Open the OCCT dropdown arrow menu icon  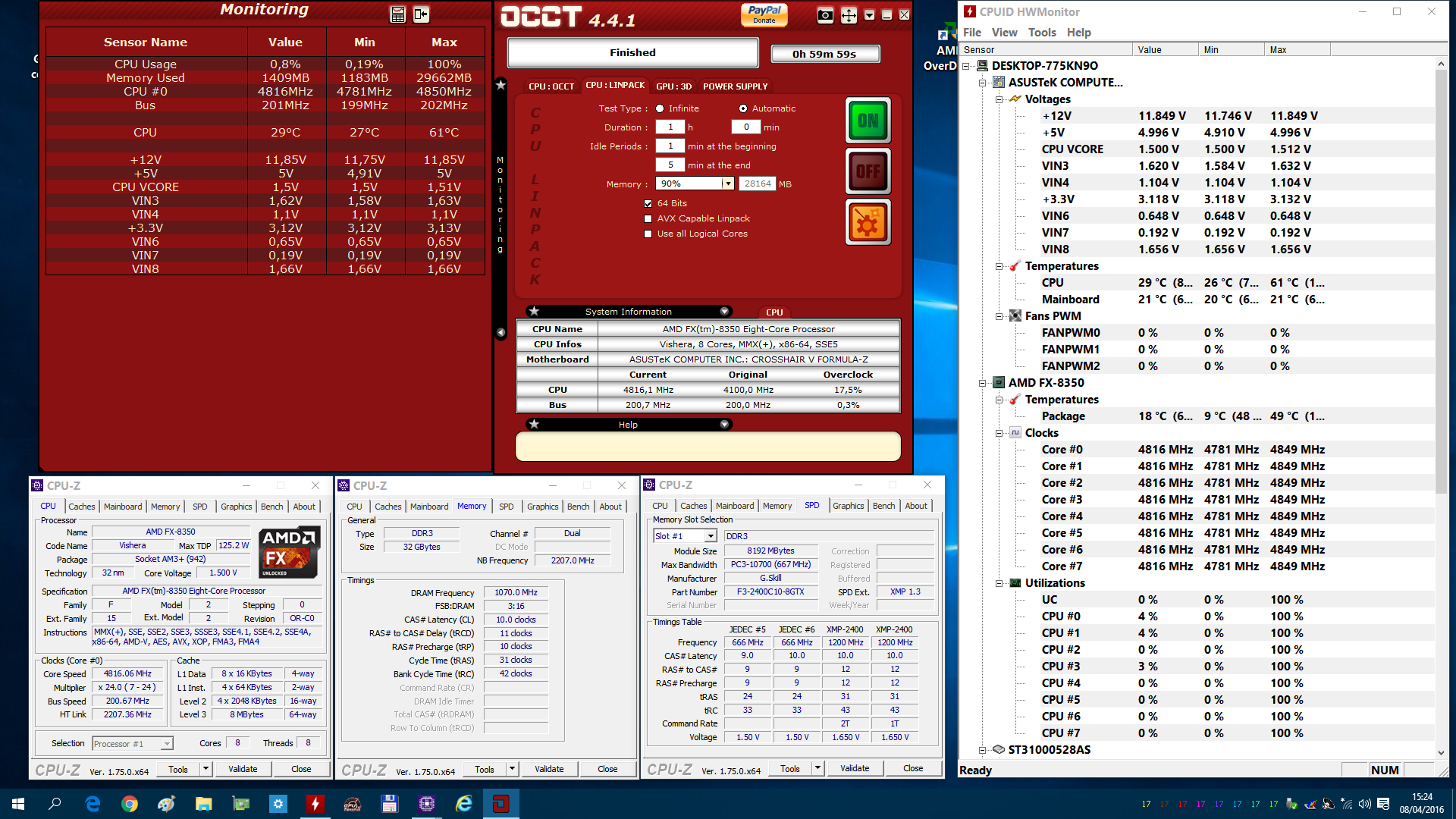click(869, 15)
